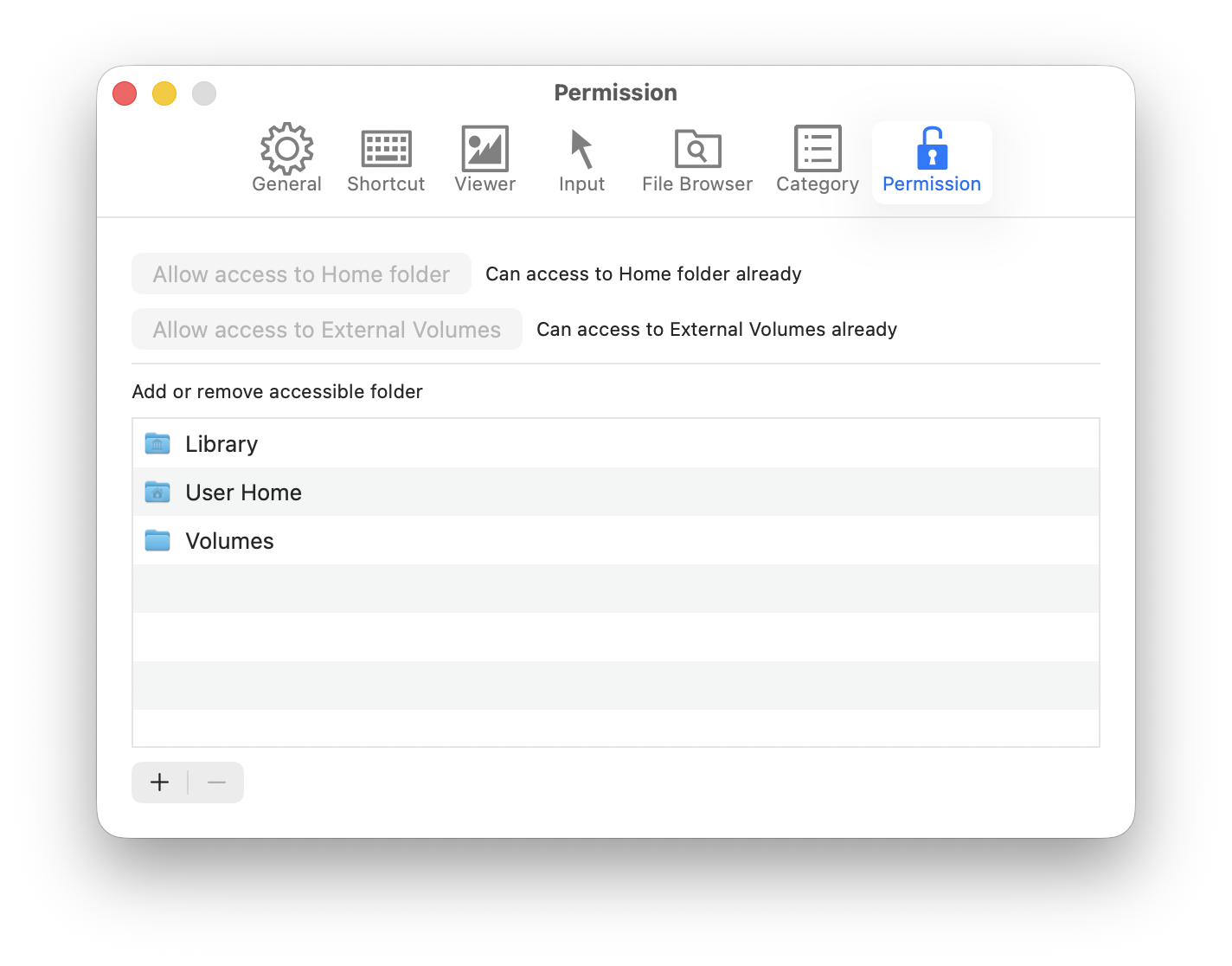Close the Permission window with red button

[x=125, y=93]
